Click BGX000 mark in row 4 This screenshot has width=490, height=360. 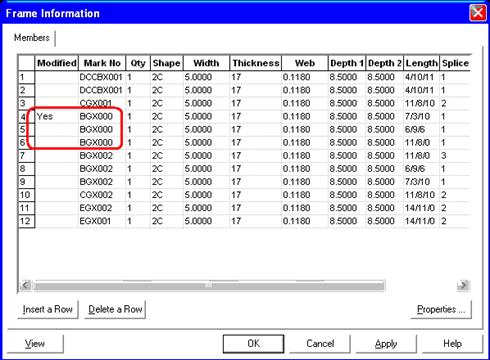point(102,116)
